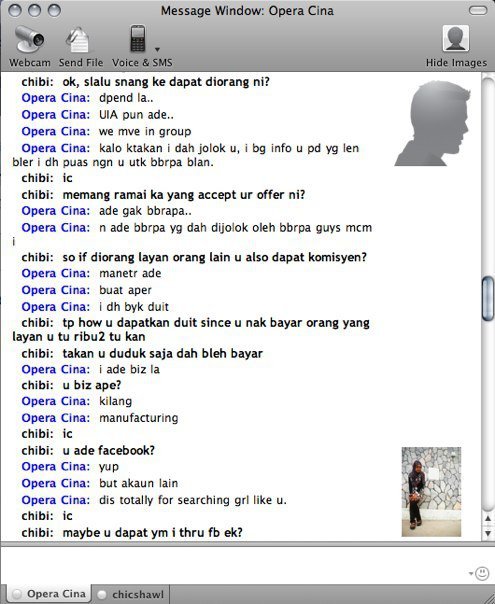Click the scrollbar thumb on the conversation
495x604 pixels.
pyautogui.click(x=488, y=299)
